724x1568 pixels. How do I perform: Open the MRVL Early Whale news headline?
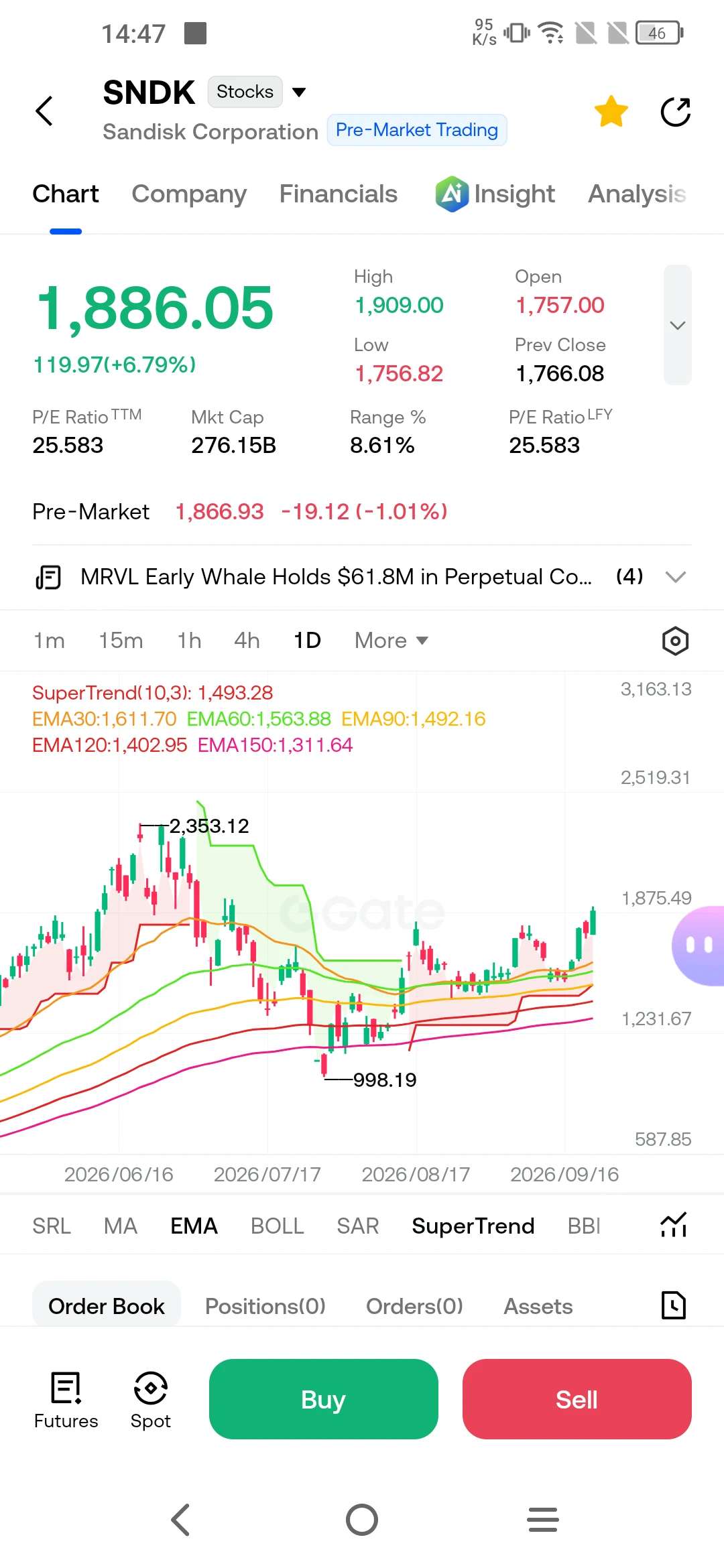[x=336, y=577]
